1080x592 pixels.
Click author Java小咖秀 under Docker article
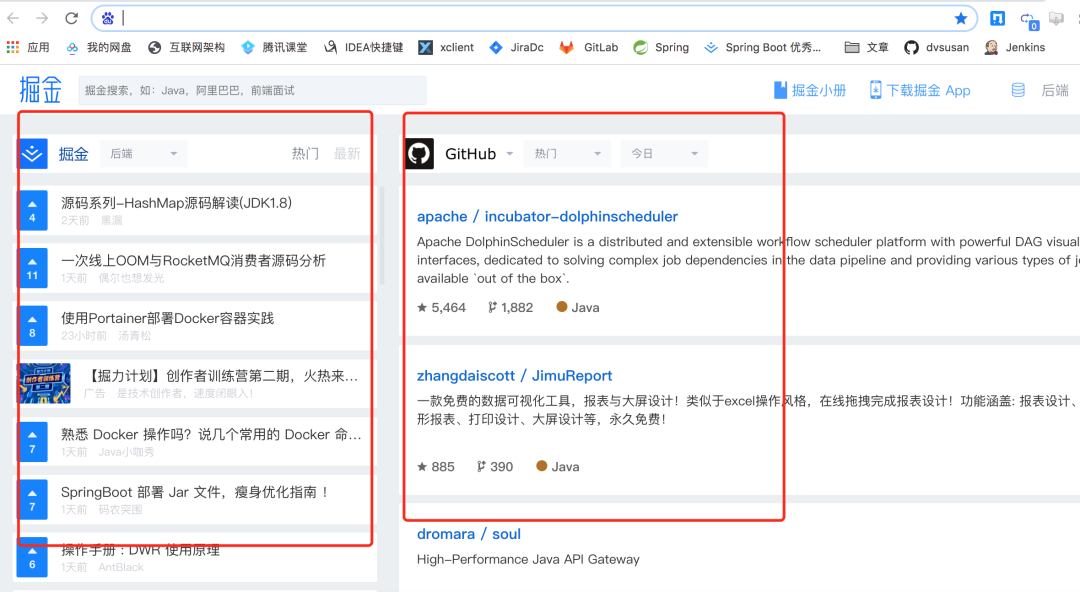click(x=127, y=452)
